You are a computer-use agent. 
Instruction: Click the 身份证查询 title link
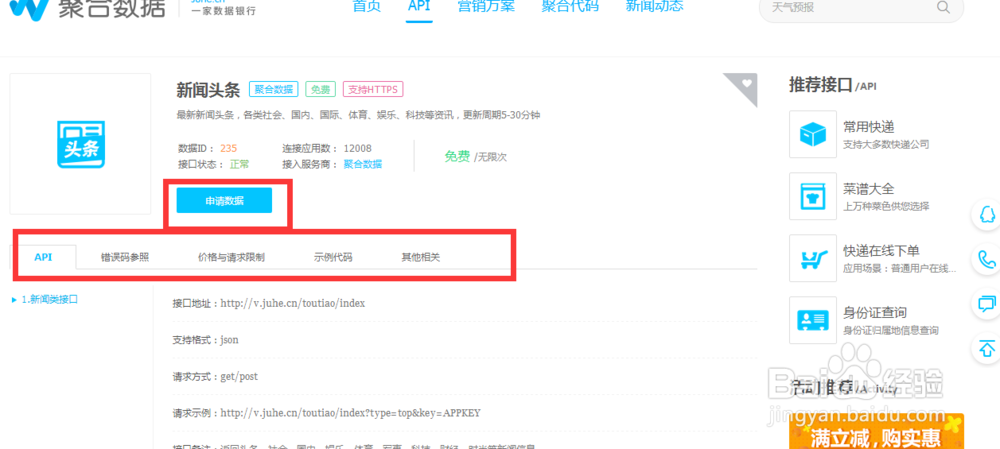pos(875,313)
